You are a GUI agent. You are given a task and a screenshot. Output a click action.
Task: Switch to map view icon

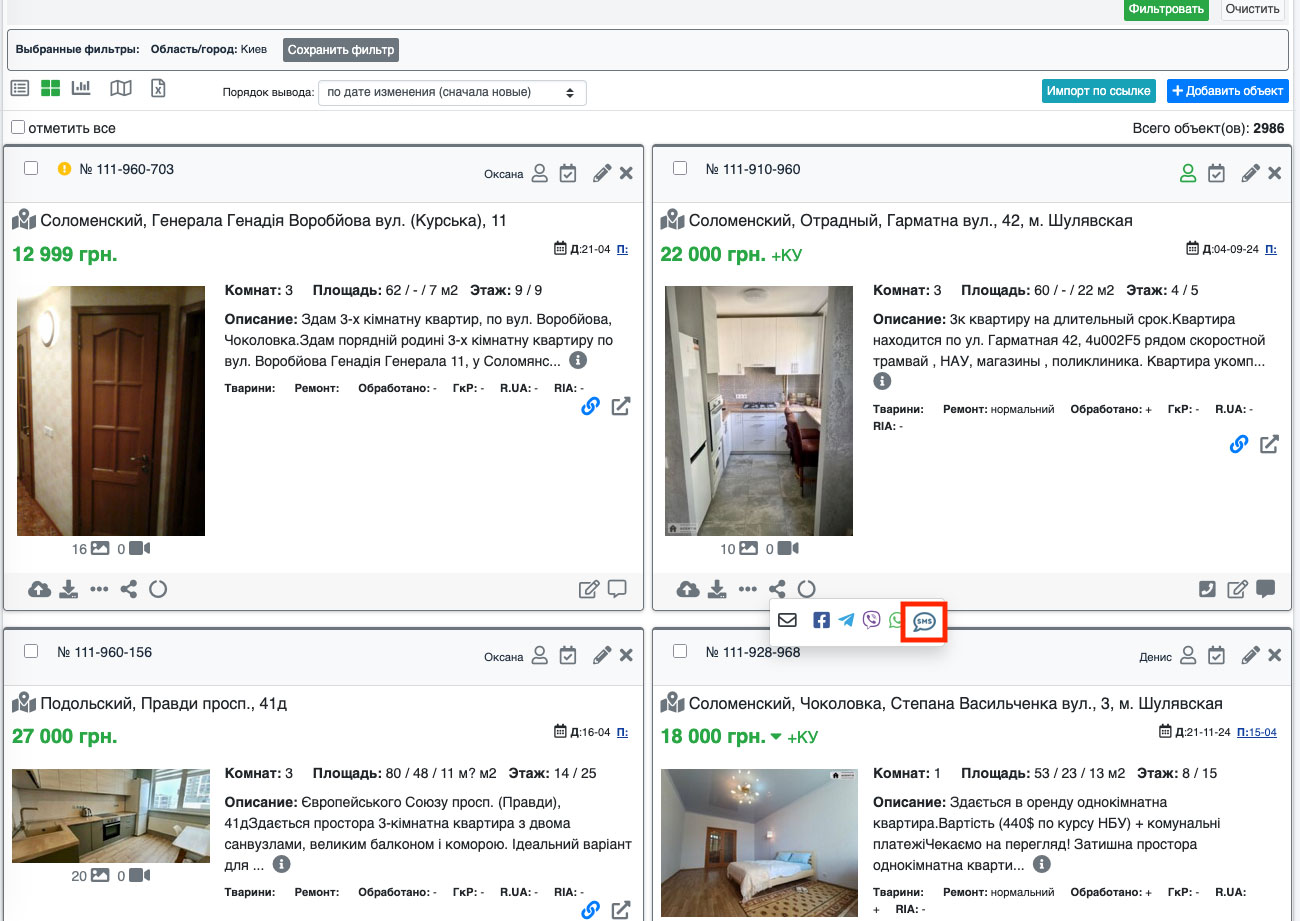[x=121, y=89]
